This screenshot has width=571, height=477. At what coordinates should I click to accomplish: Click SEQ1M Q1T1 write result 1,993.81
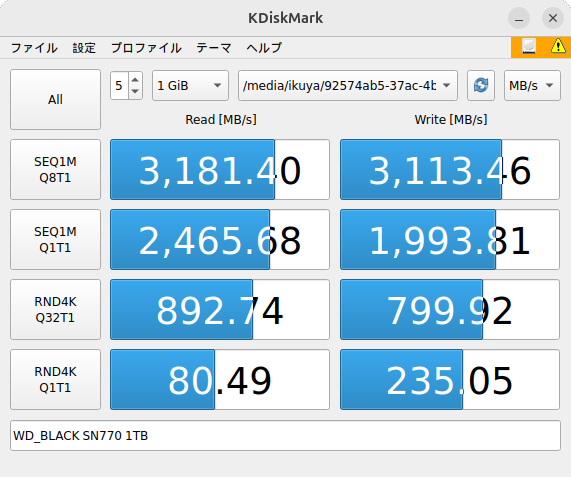click(450, 240)
